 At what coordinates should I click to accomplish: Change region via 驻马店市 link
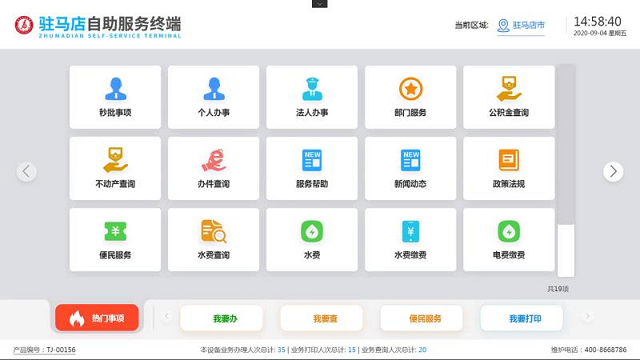[529, 25]
